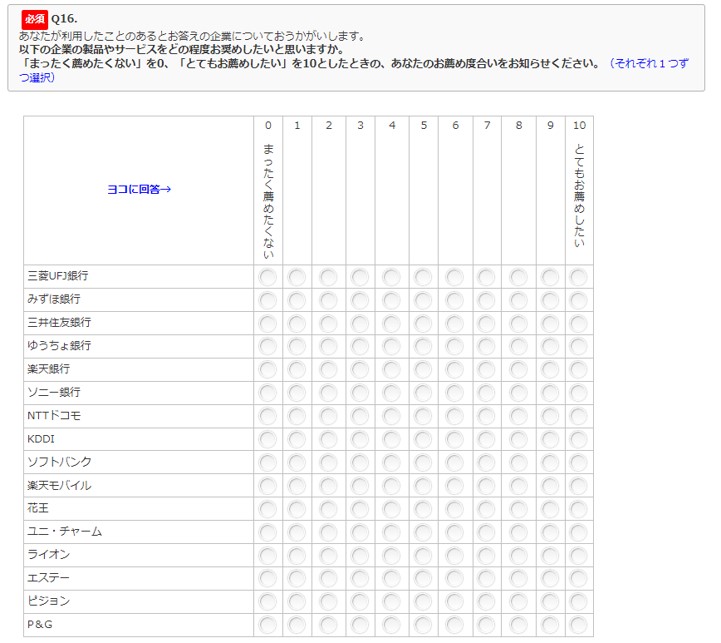Viewport: 721px width, 643px height.
Task: Select rating 10 for ユニ・チャーム
Action: [579, 532]
